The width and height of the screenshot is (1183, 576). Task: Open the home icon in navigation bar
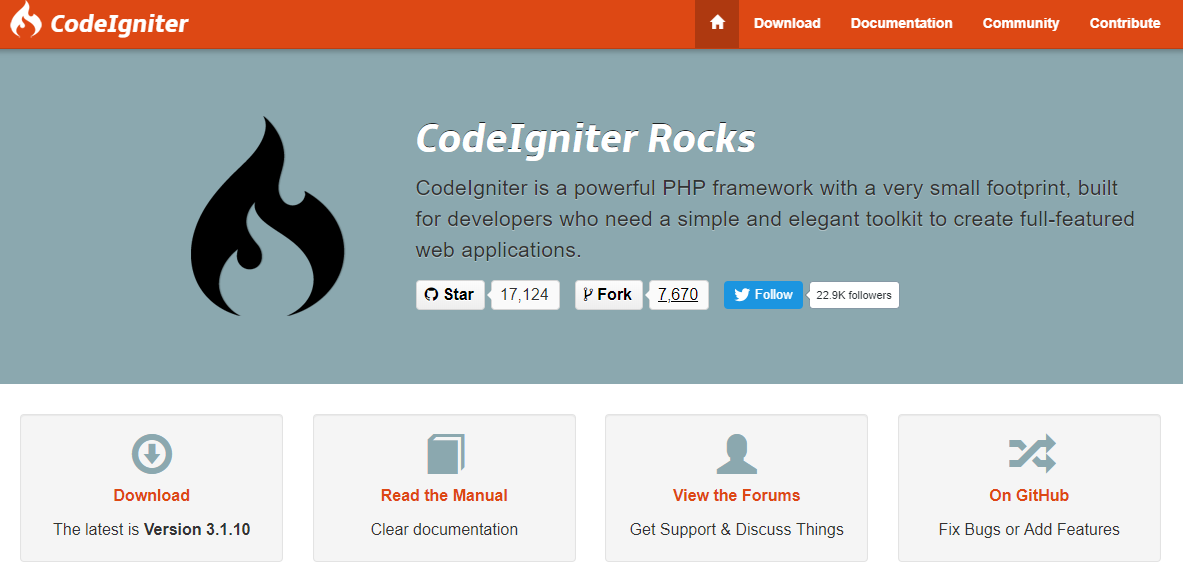tap(717, 23)
